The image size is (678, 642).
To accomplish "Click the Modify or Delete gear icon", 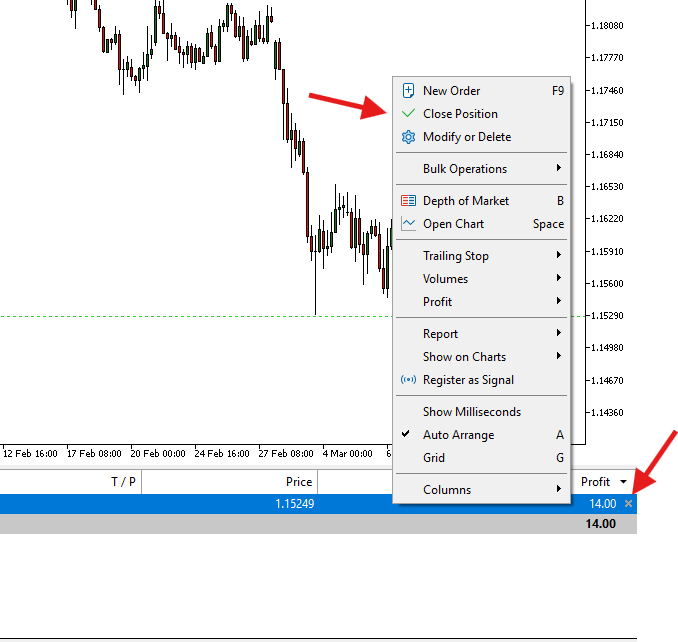I will coord(408,137).
